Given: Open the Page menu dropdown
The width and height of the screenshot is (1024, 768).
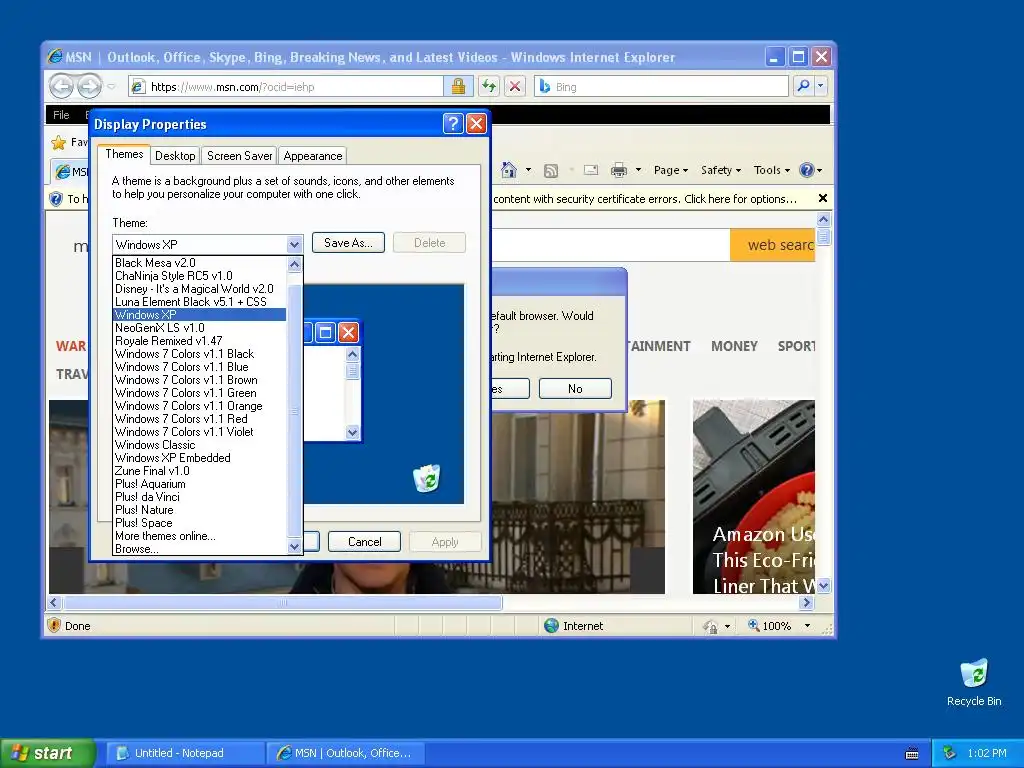Looking at the screenshot, I should [x=671, y=170].
